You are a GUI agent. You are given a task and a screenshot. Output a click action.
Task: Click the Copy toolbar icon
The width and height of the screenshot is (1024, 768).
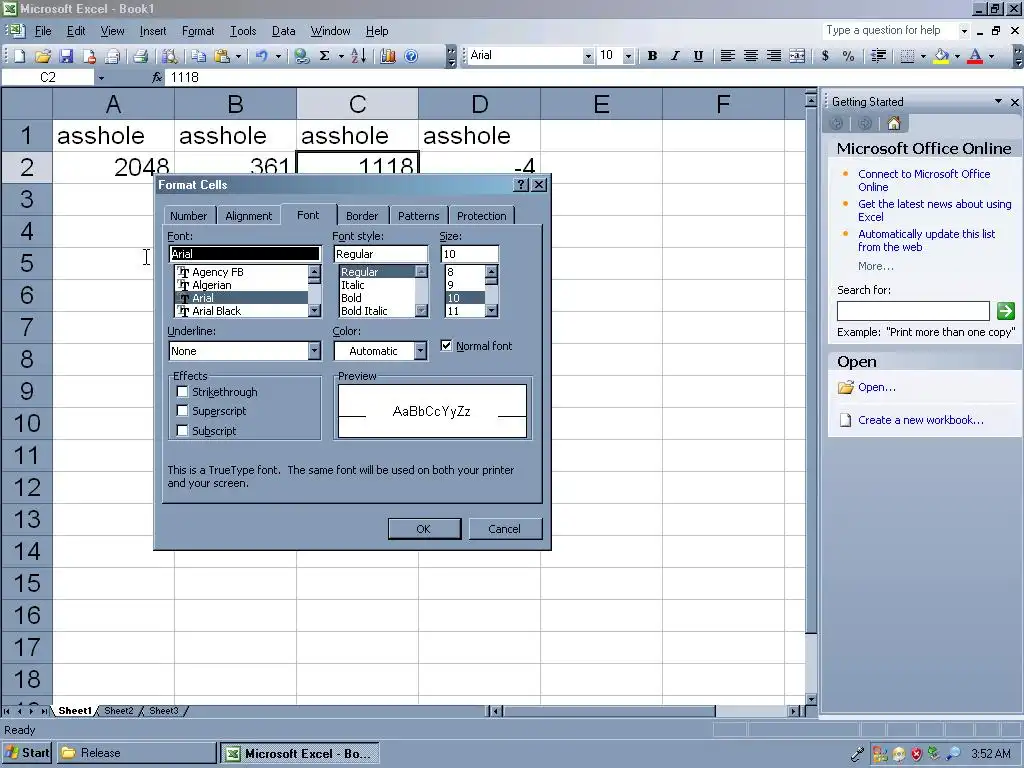pyautogui.click(x=199, y=56)
